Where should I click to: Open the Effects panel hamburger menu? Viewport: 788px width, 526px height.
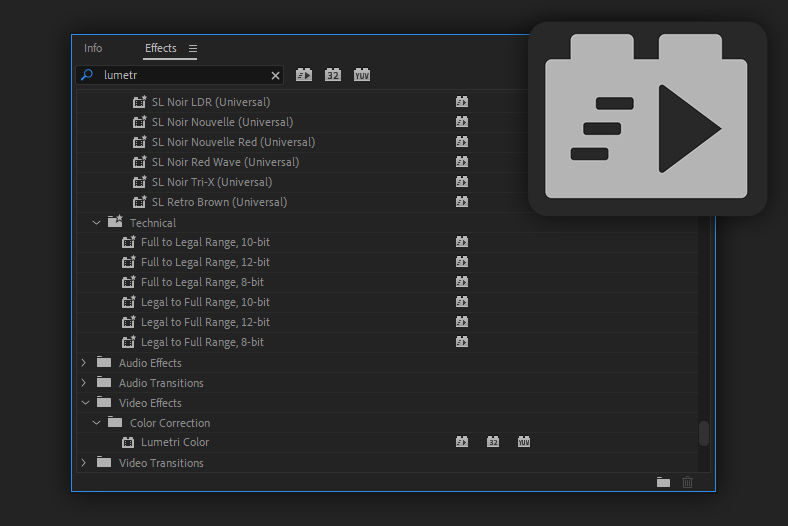coord(193,48)
